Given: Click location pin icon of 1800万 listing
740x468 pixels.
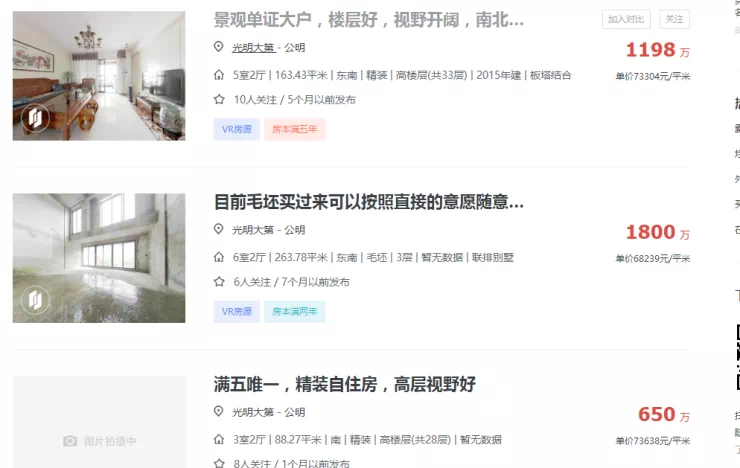Looking at the screenshot, I should point(219,229).
